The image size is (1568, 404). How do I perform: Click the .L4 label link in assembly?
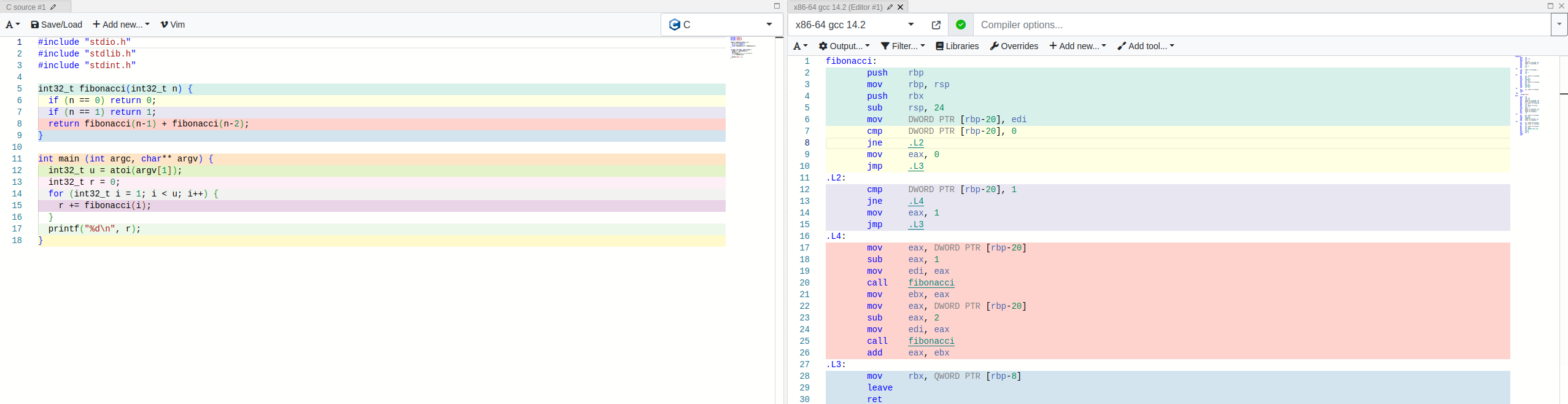click(x=916, y=201)
